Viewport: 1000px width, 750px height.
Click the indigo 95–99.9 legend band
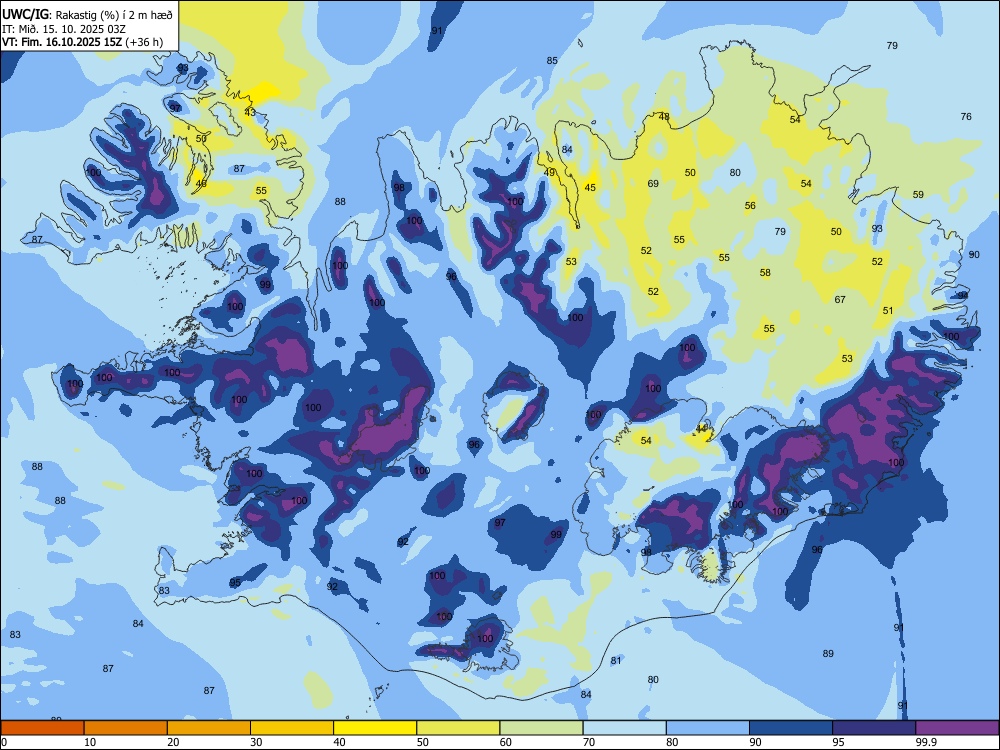pyautogui.click(x=874, y=728)
